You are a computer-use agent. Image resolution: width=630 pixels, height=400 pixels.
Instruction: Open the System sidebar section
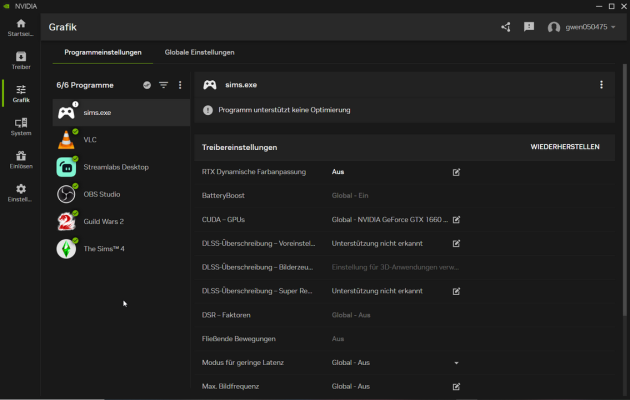pyautogui.click(x=21, y=127)
